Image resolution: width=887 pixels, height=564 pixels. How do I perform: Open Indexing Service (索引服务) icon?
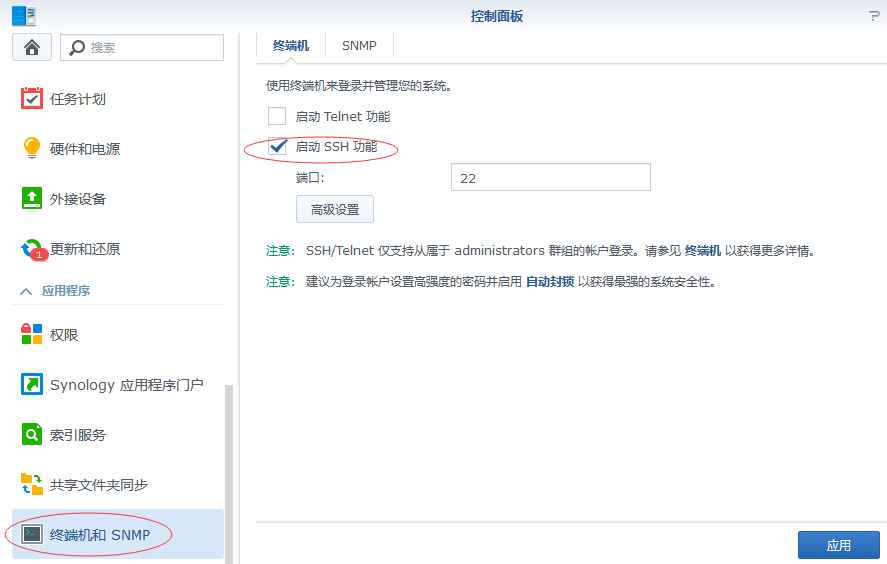32,434
